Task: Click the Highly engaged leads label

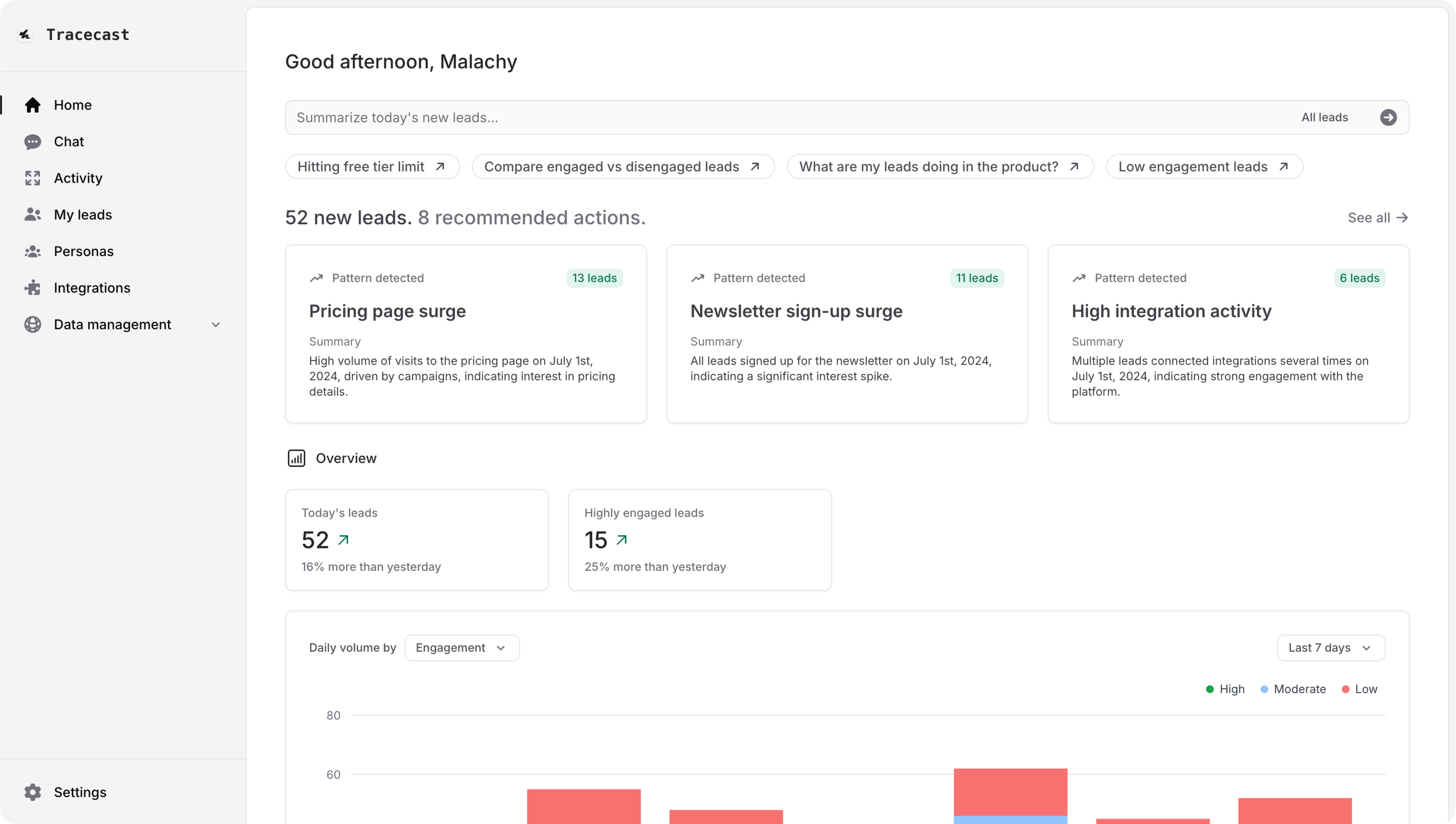Action: click(x=644, y=513)
